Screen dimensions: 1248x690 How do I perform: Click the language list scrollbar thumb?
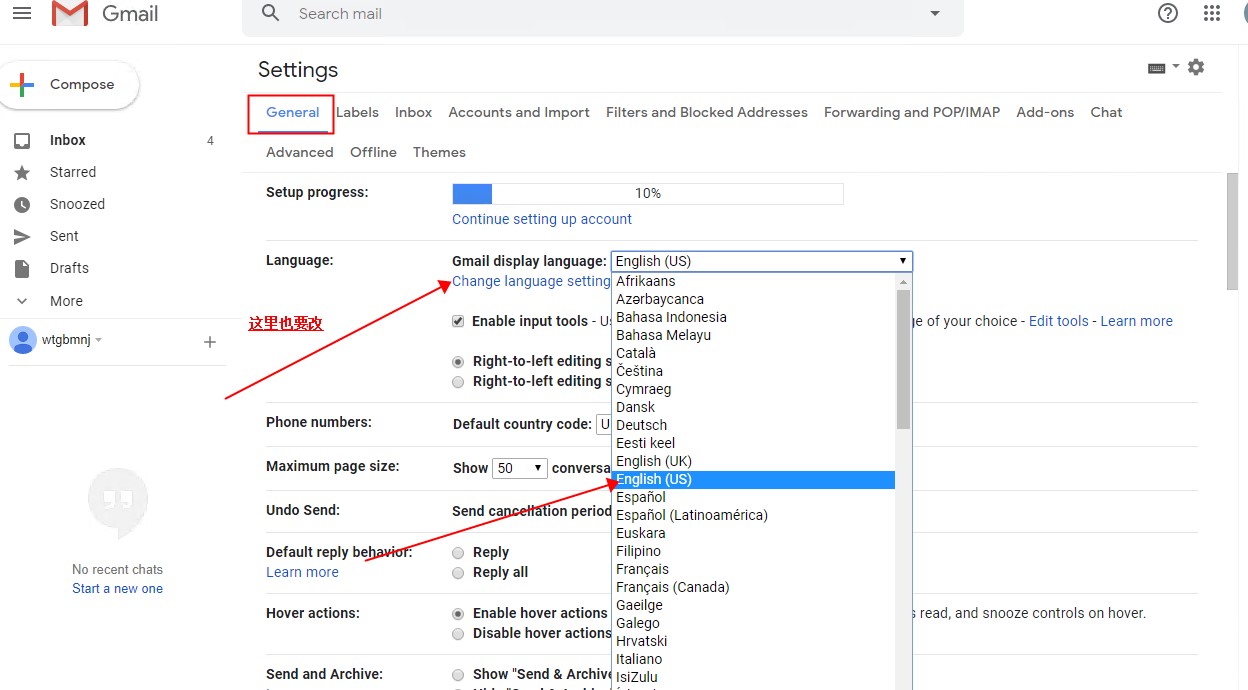pyautogui.click(x=903, y=359)
